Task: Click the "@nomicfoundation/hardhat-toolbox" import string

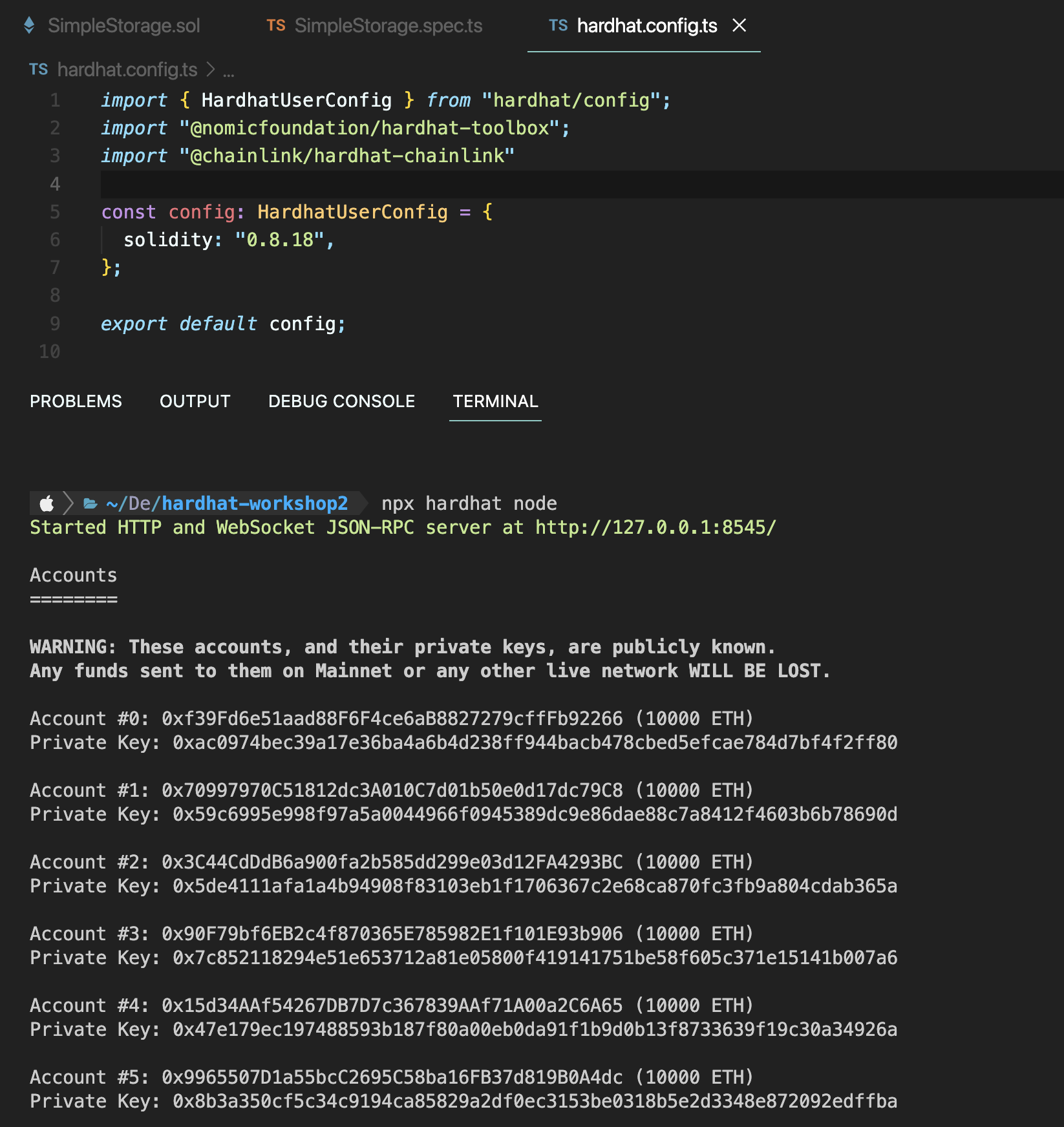Action: [x=369, y=128]
